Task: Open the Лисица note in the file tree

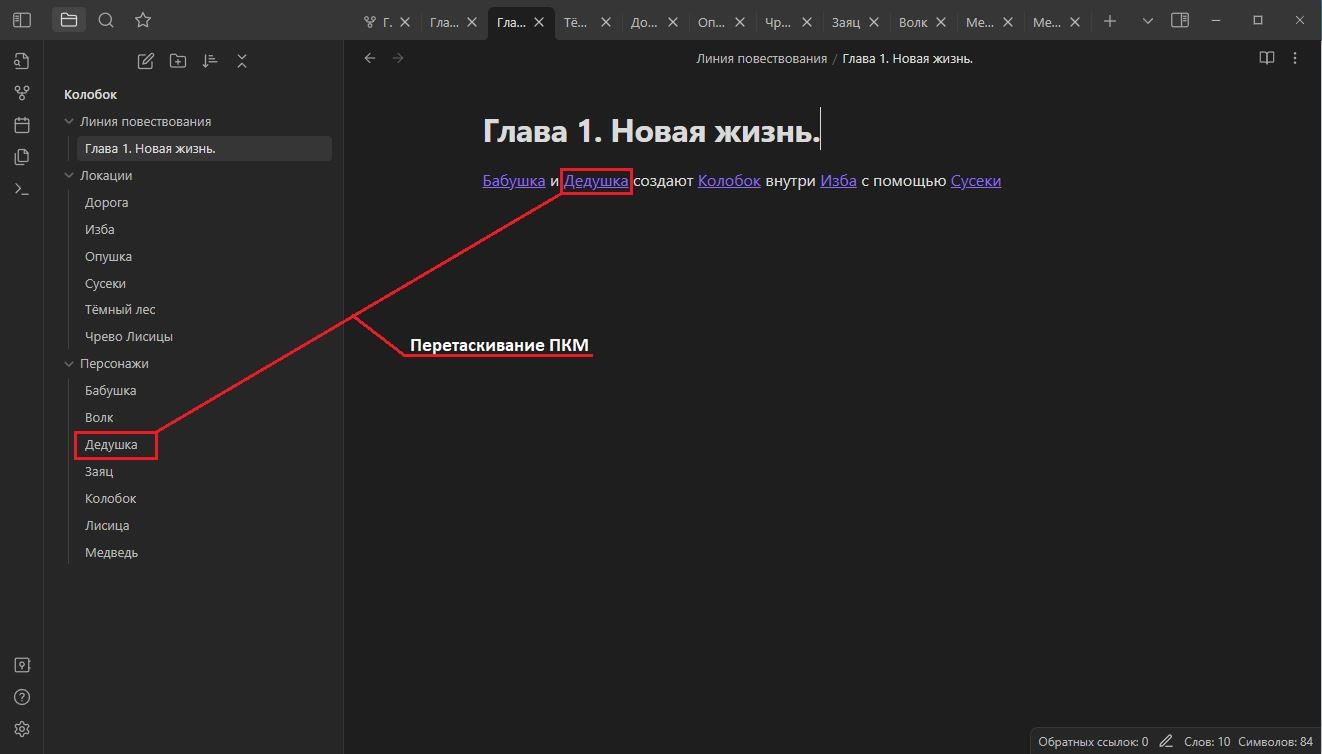Action: coord(107,525)
